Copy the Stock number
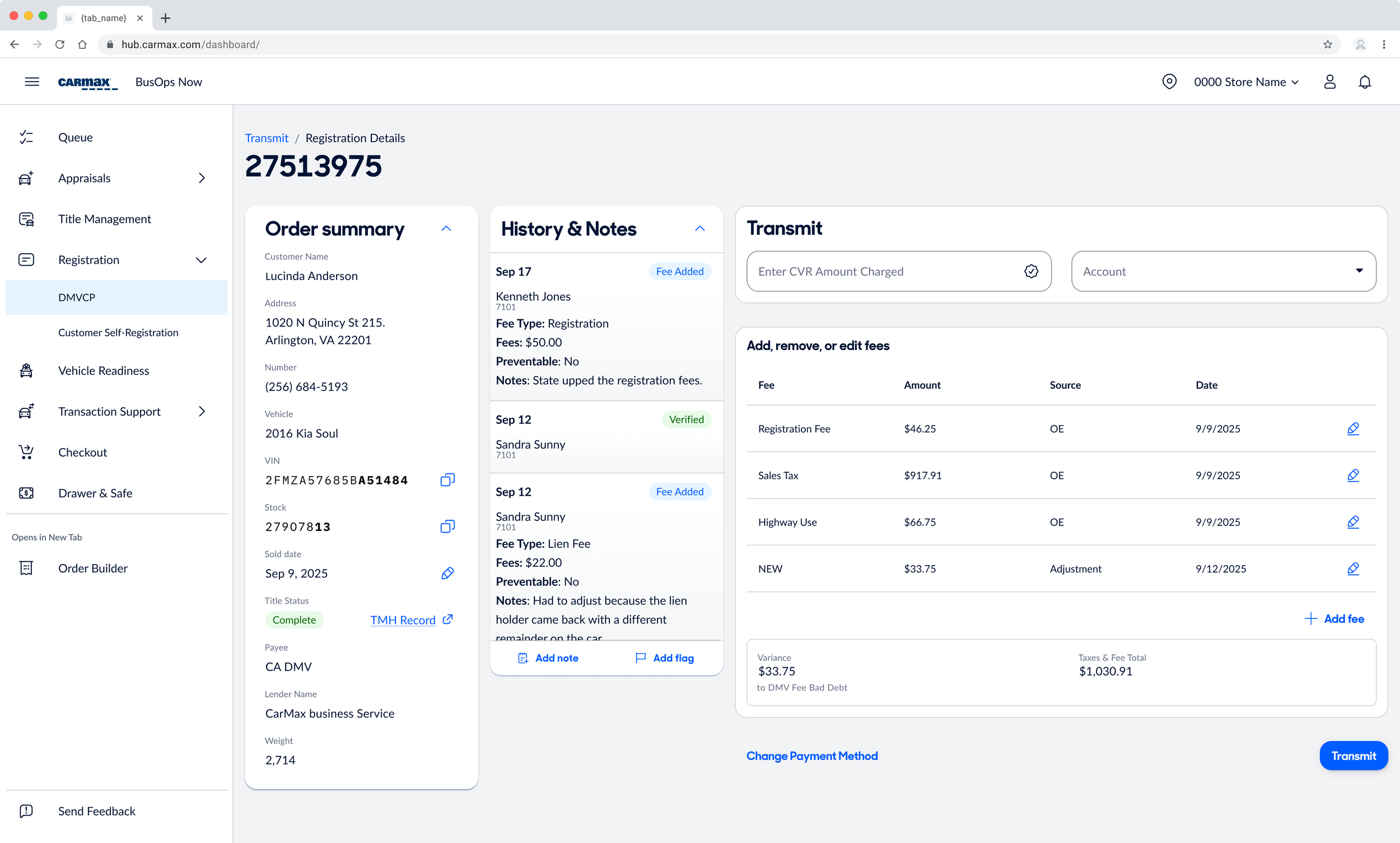1400x843 pixels. point(447,527)
